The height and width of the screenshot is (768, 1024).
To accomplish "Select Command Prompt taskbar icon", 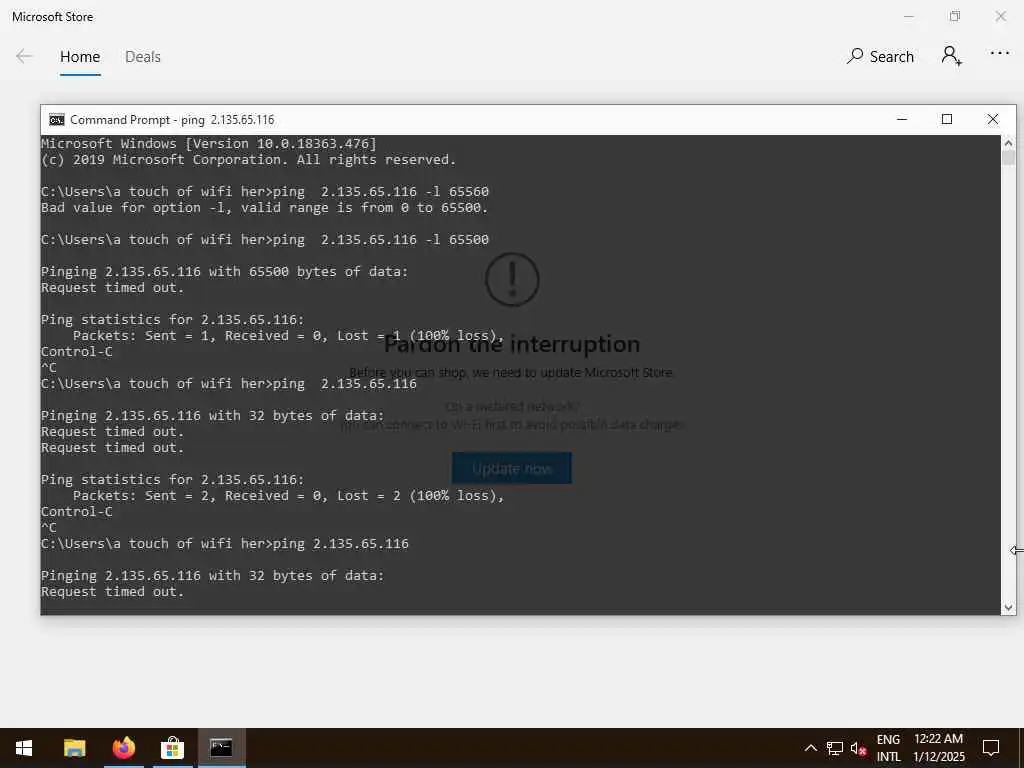I will tap(221, 748).
